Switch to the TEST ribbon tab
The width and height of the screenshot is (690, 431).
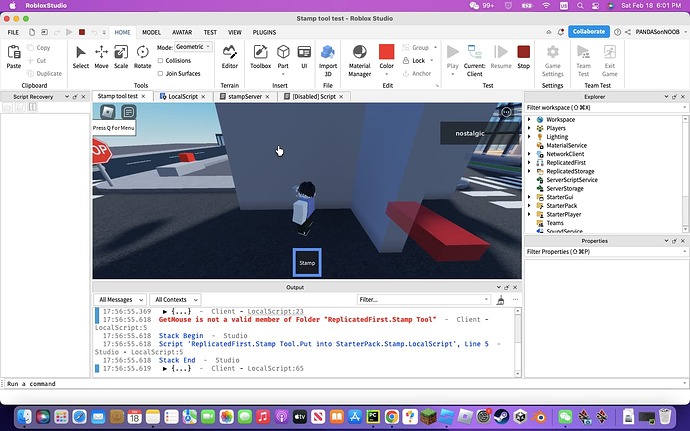pyautogui.click(x=210, y=32)
